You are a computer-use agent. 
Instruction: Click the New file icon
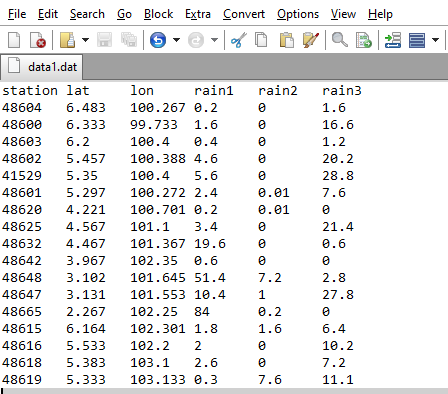click(x=14, y=40)
